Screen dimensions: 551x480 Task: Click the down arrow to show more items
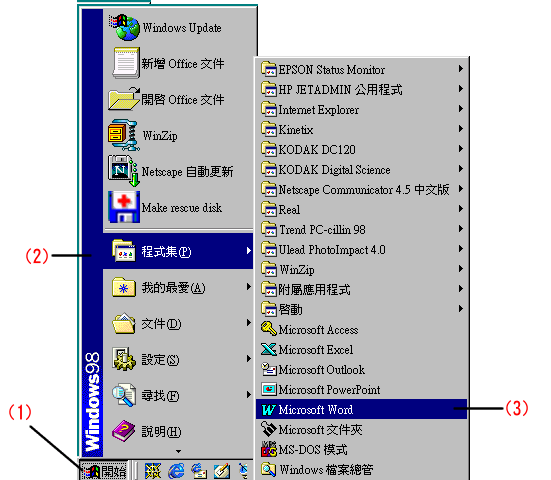(x=179, y=451)
